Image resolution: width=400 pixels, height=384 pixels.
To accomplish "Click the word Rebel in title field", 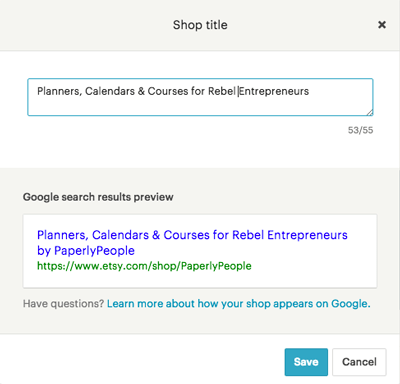I will 222,91.
